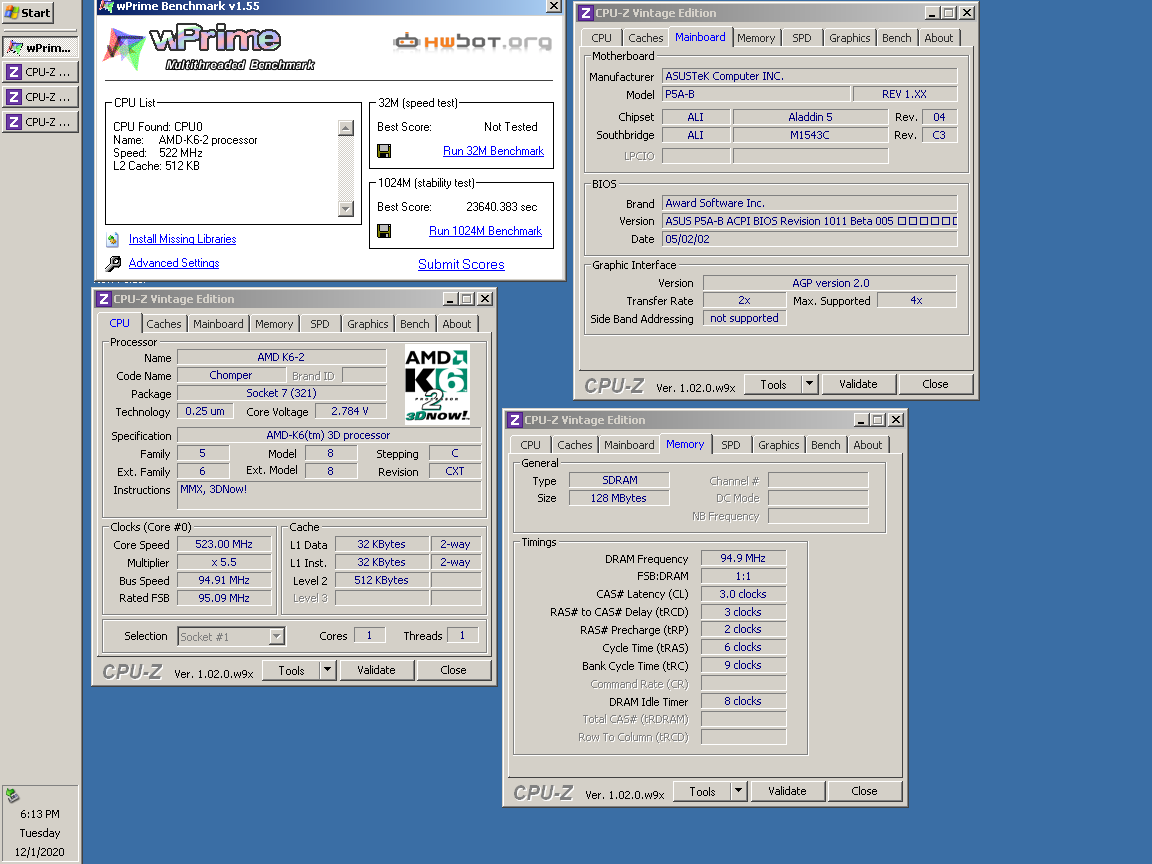This screenshot has width=1152, height=864.
Task: Open Install Missing Libraries link
Action: click(182, 239)
